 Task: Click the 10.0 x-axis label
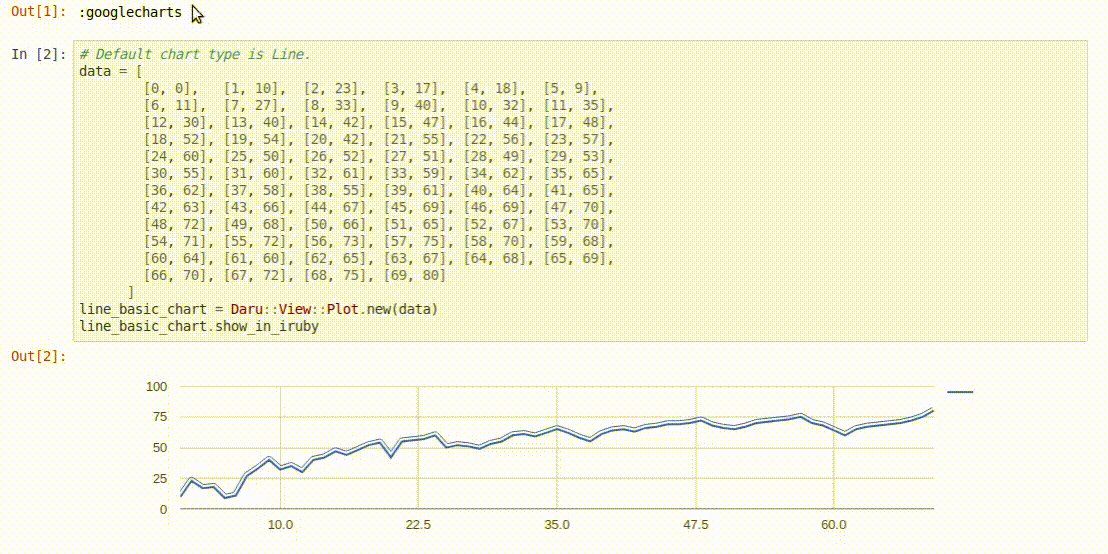click(x=281, y=525)
